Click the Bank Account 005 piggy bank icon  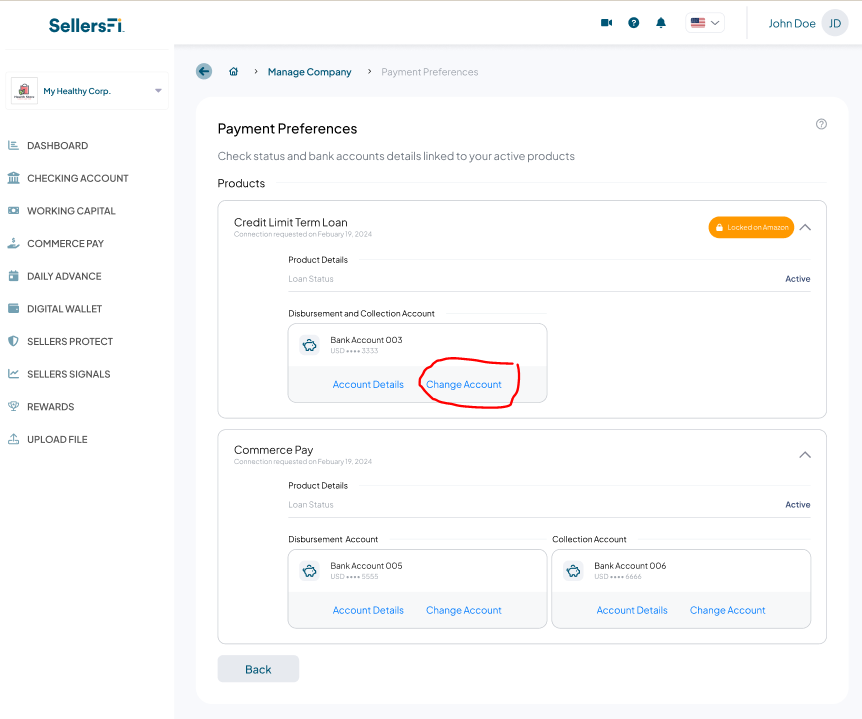pos(310,571)
